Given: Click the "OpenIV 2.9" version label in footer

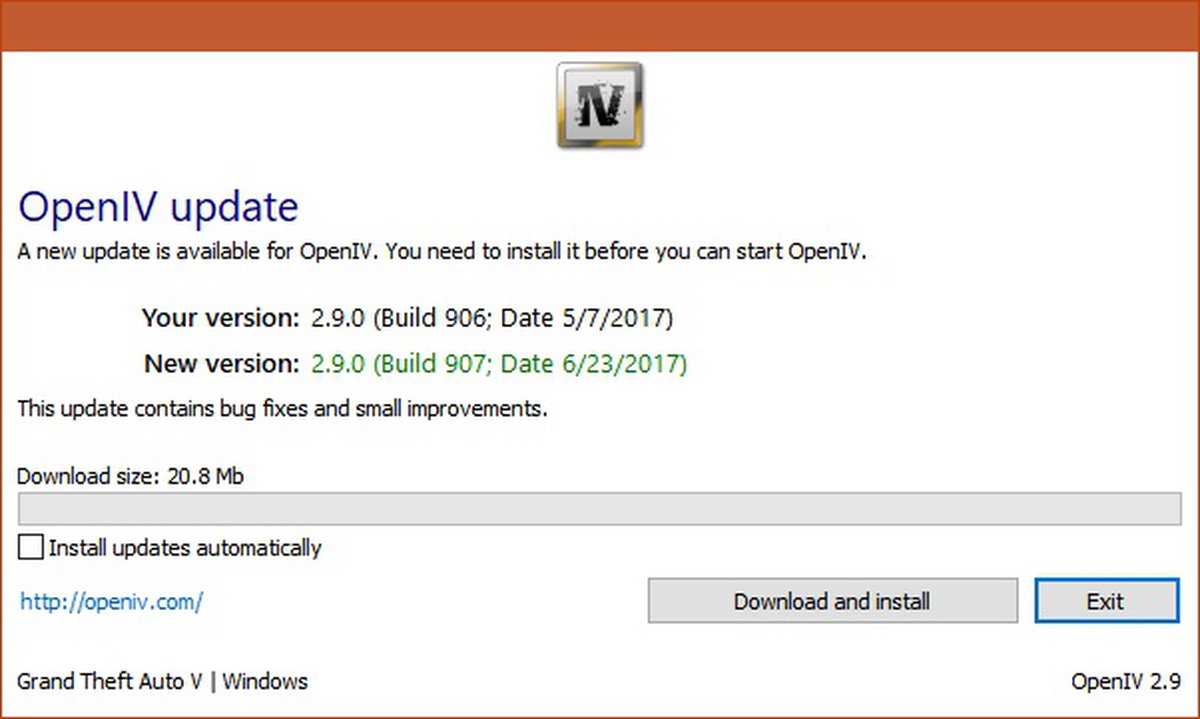Looking at the screenshot, I should click(1125, 682).
